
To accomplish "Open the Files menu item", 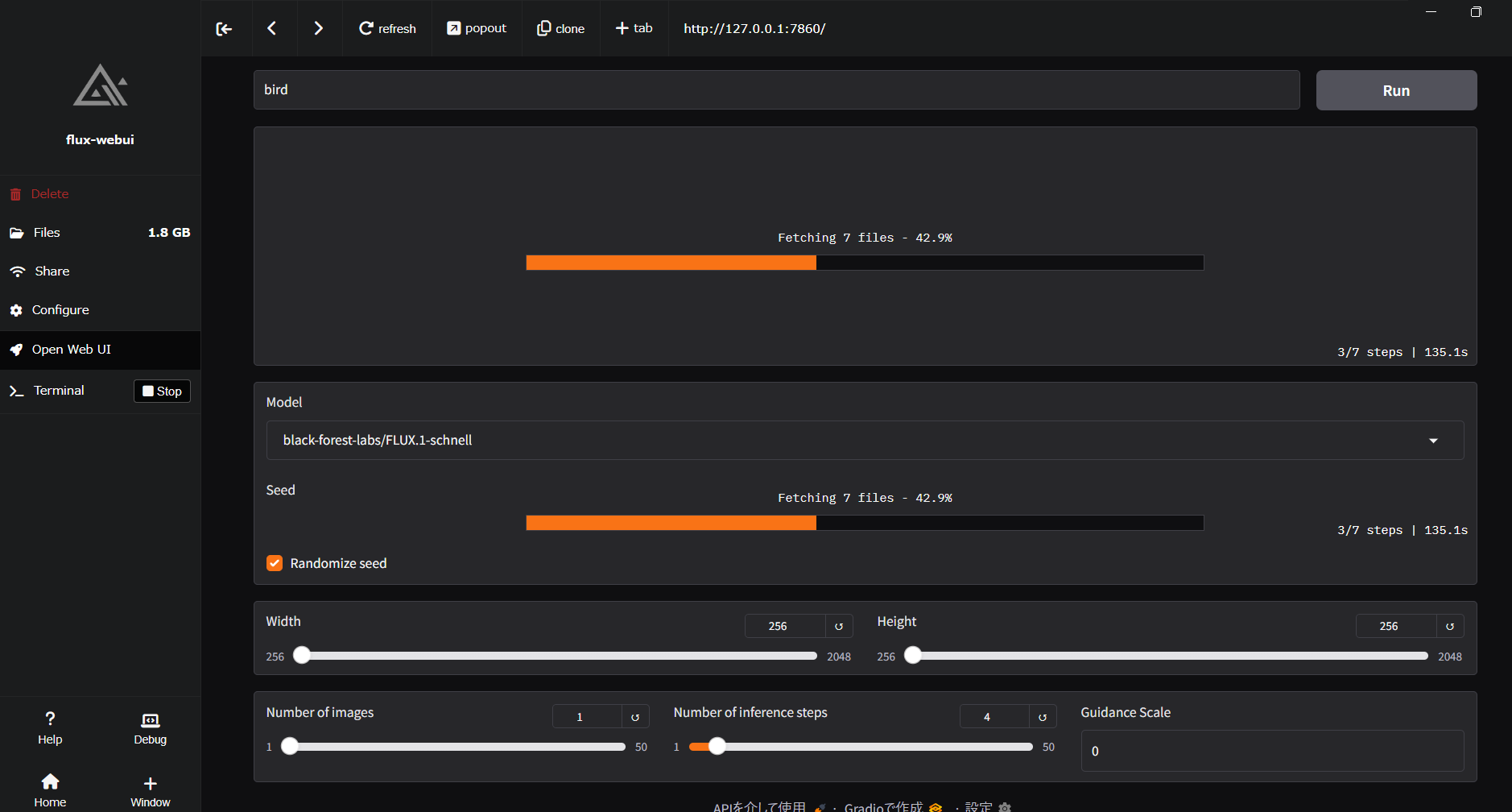I will pos(101,233).
